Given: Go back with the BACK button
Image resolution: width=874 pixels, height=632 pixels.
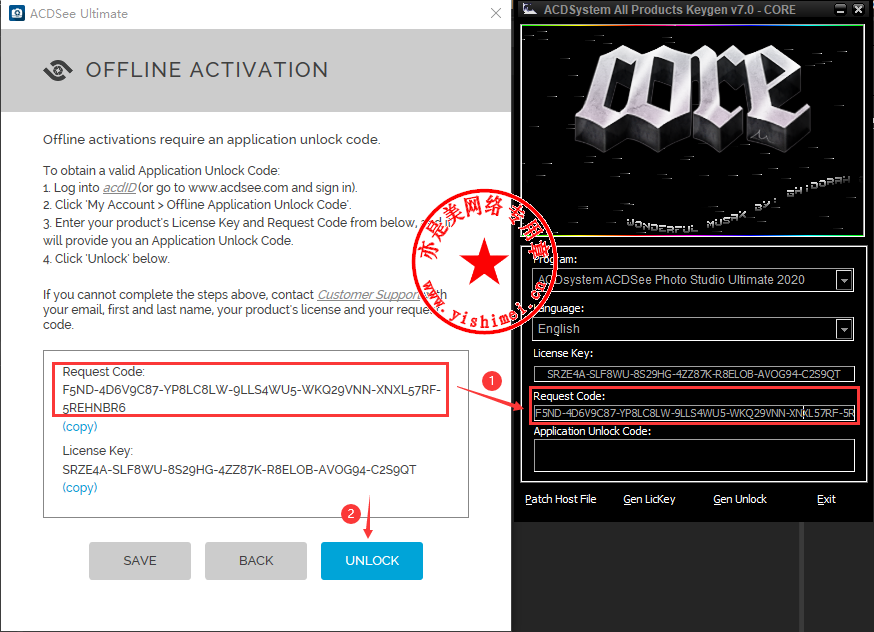Looking at the screenshot, I should [x=256, y=561].
